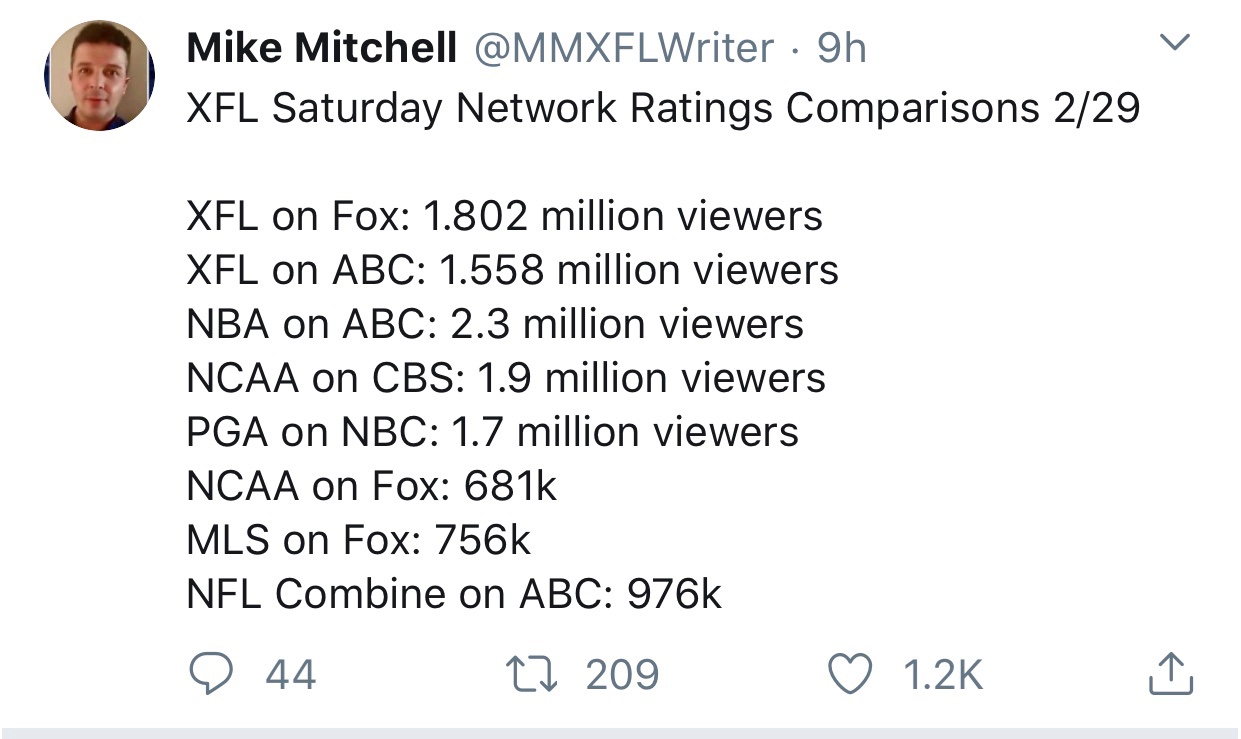Tap the 1.2K likes count
The image size is (1241, 739).
pyautogui.click(x=942, y=675)
